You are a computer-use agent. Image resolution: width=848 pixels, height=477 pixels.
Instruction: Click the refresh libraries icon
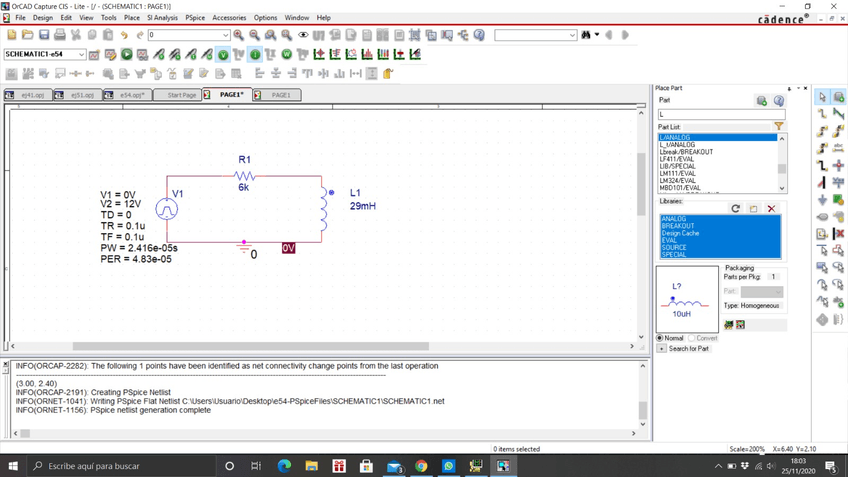[x=736, y=208]
